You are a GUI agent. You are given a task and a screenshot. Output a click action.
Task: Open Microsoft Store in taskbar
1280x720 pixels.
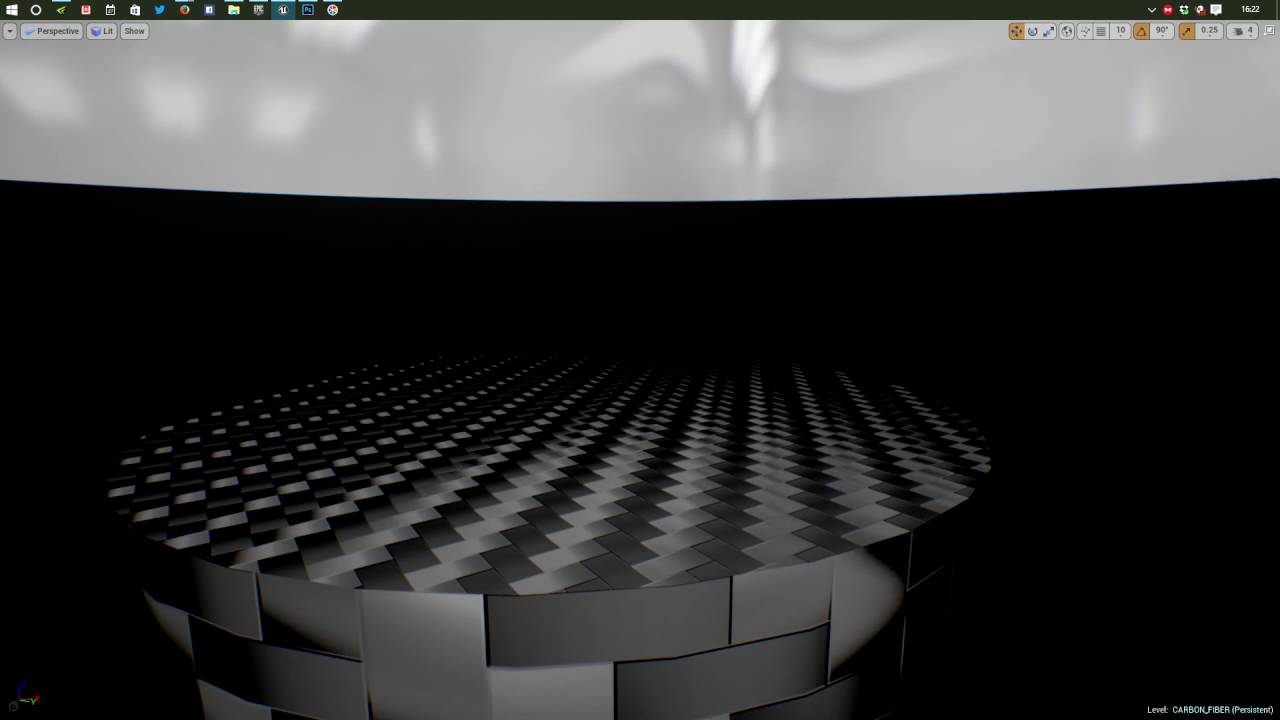pos(135,10)
